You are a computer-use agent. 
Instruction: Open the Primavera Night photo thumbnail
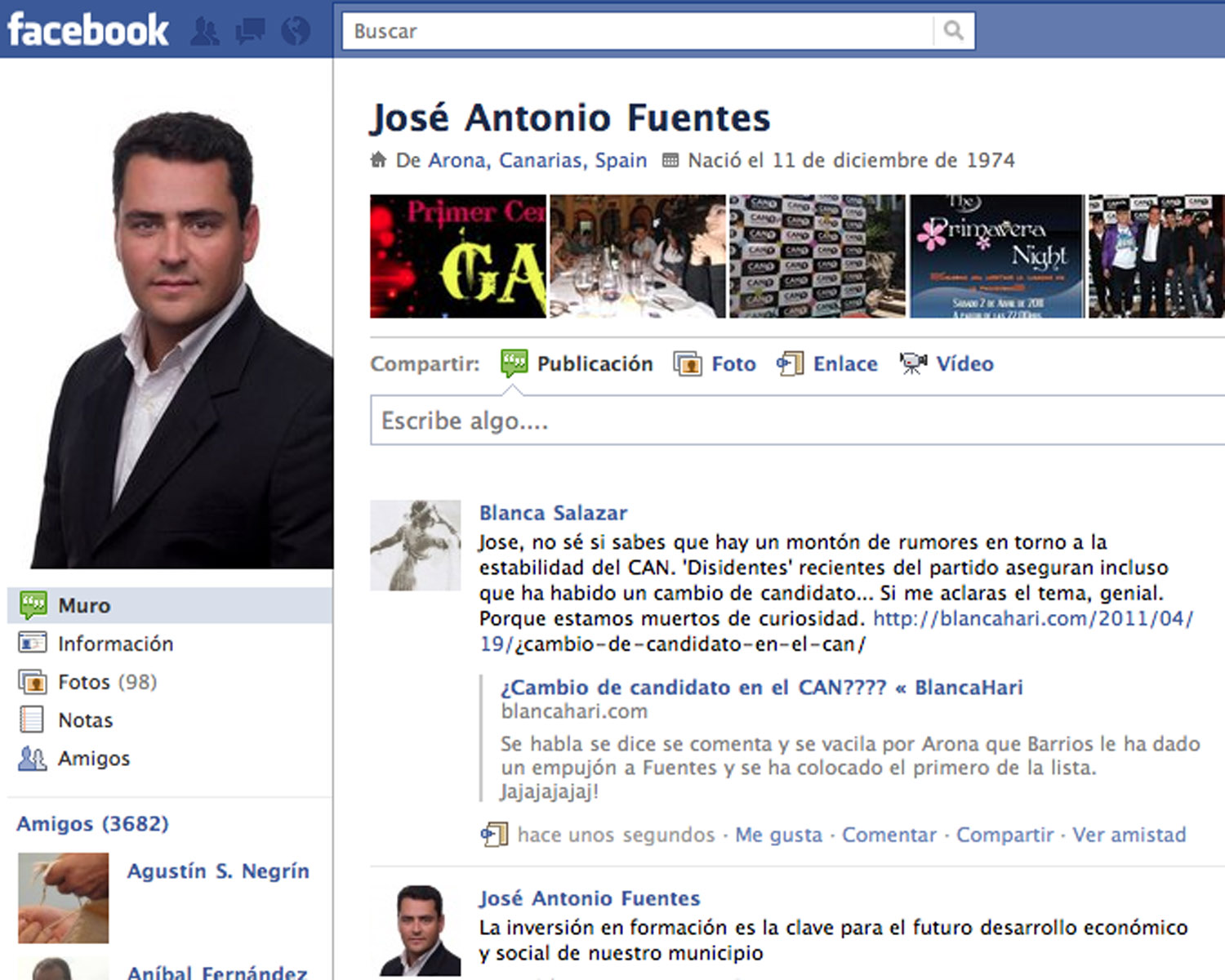(x=996, y=256)
